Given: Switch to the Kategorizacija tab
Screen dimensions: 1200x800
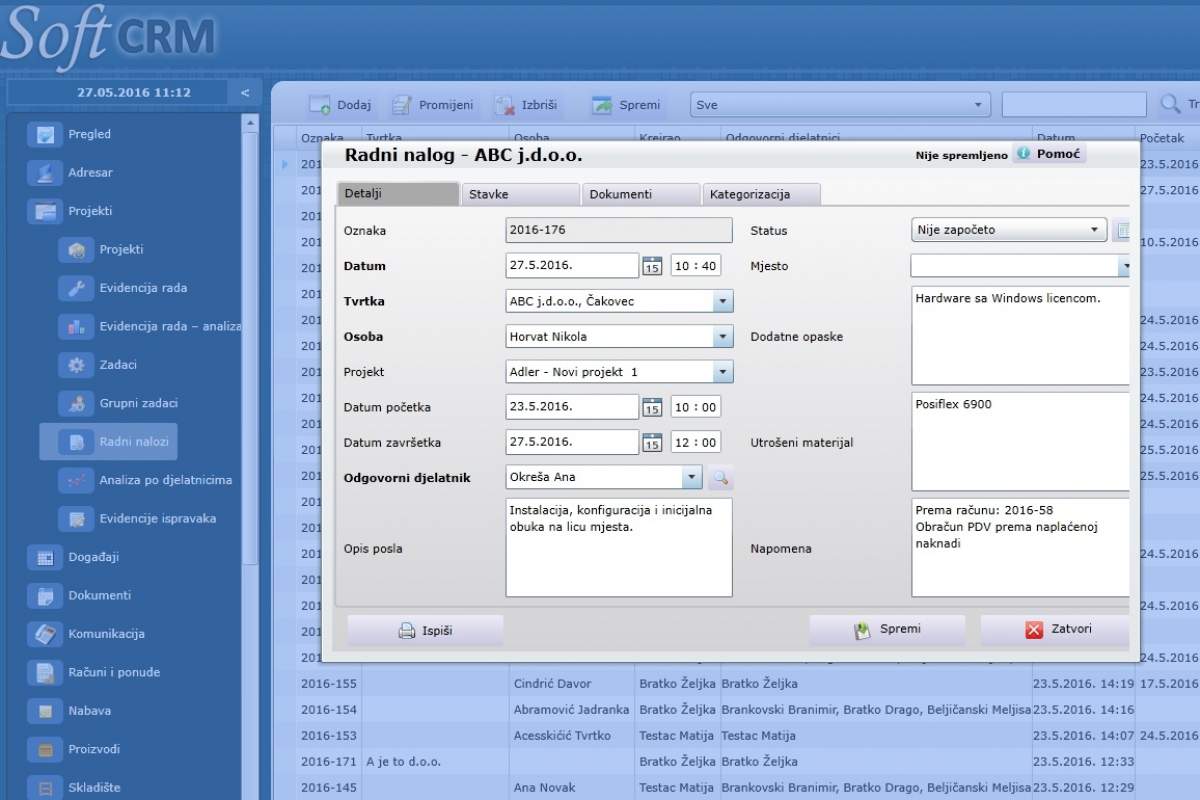Looking at the screenshot, I should coord(761,194).
